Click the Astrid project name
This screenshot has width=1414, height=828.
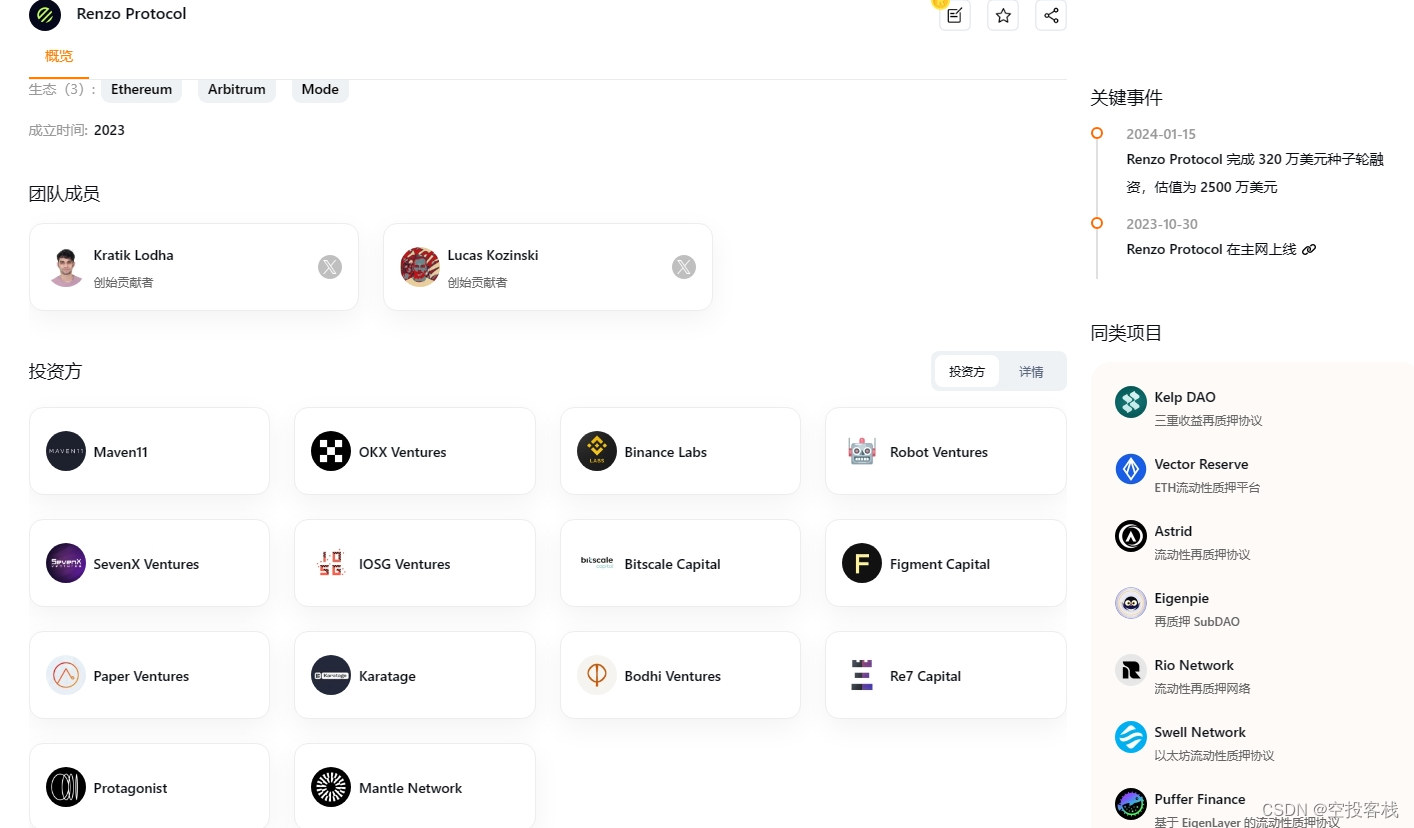pos(1174,531)
